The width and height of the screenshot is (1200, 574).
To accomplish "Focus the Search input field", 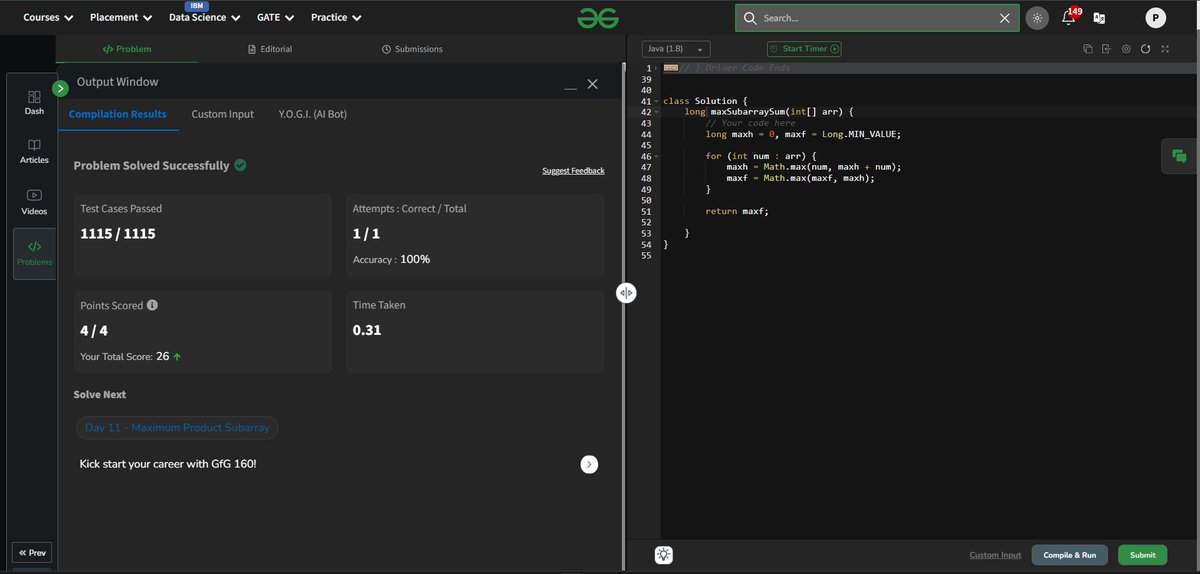I will coord(877,18).
